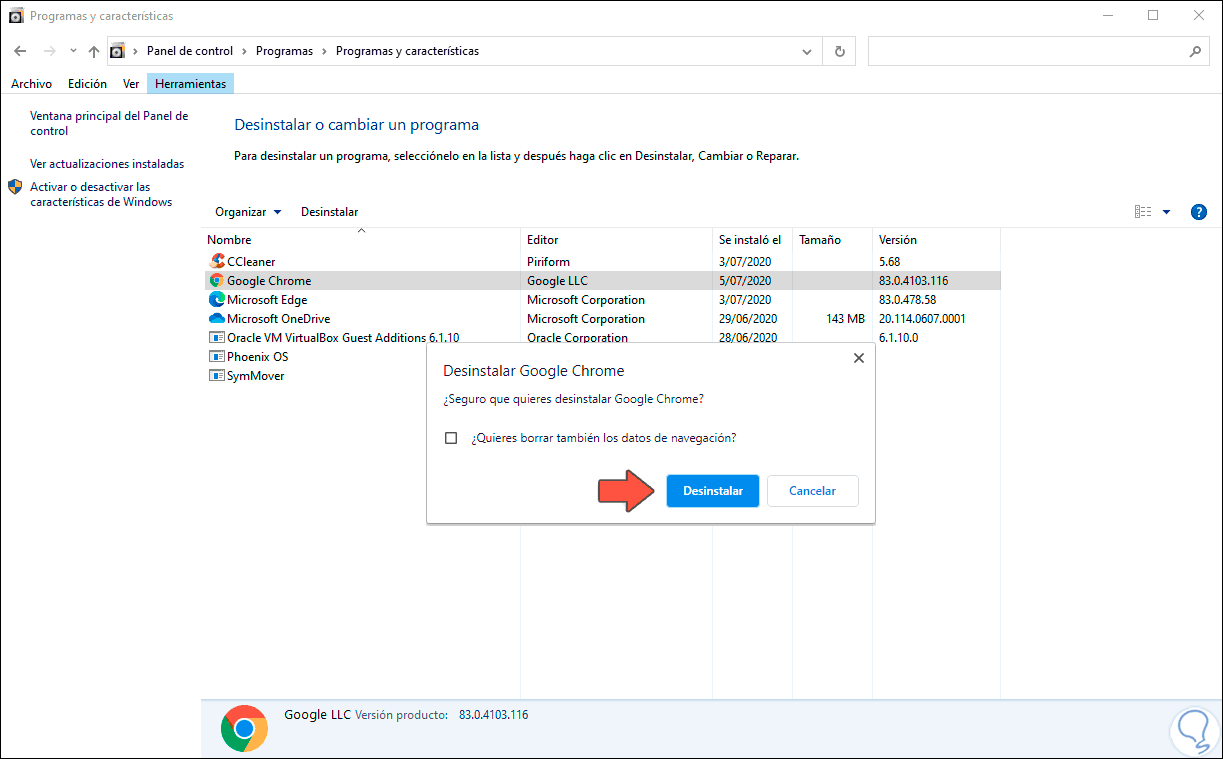The image size is (1223, 759).
Task: Select the CCleaner program name
Action: tap(251, 262)
